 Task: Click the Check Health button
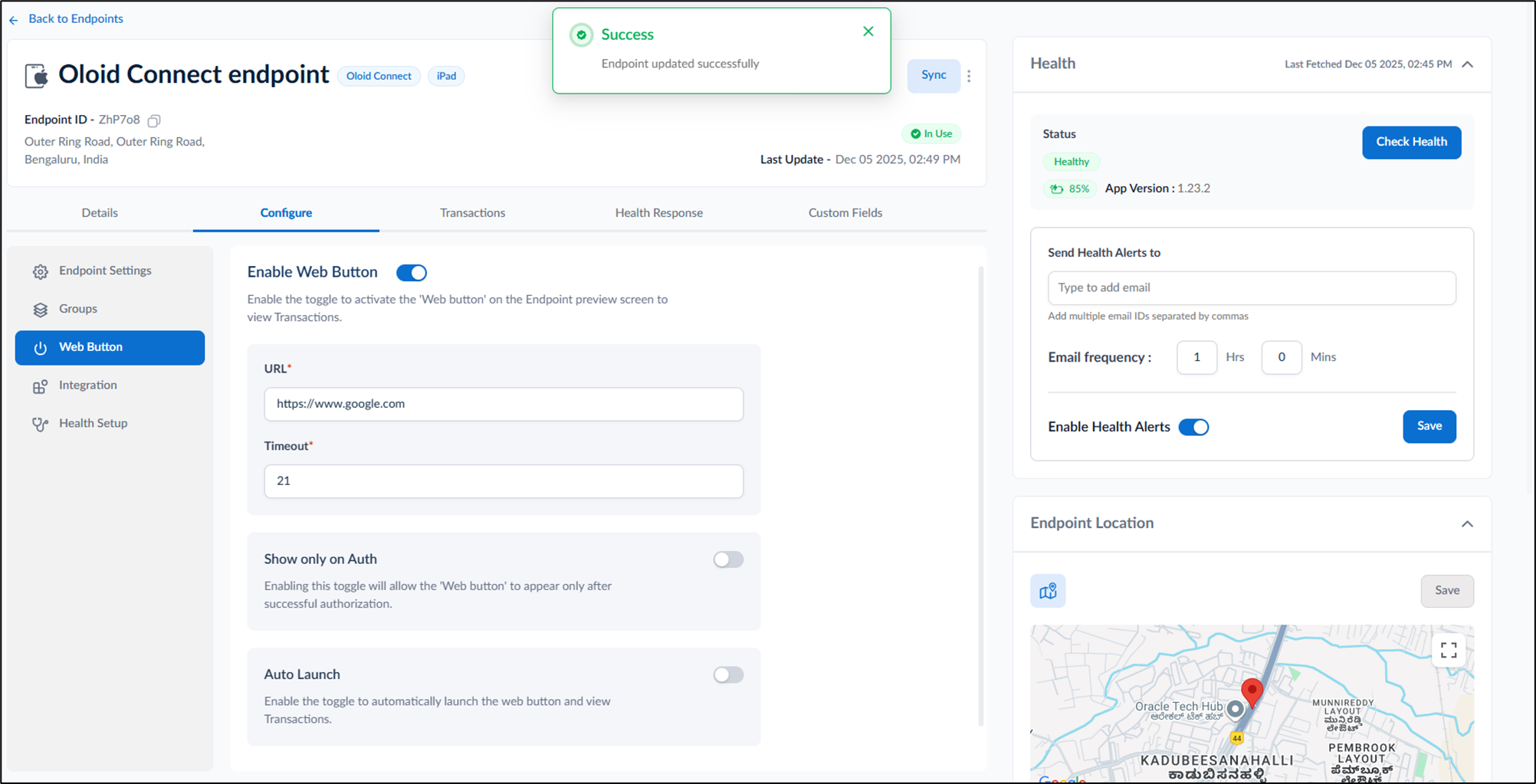point(1411,143)
